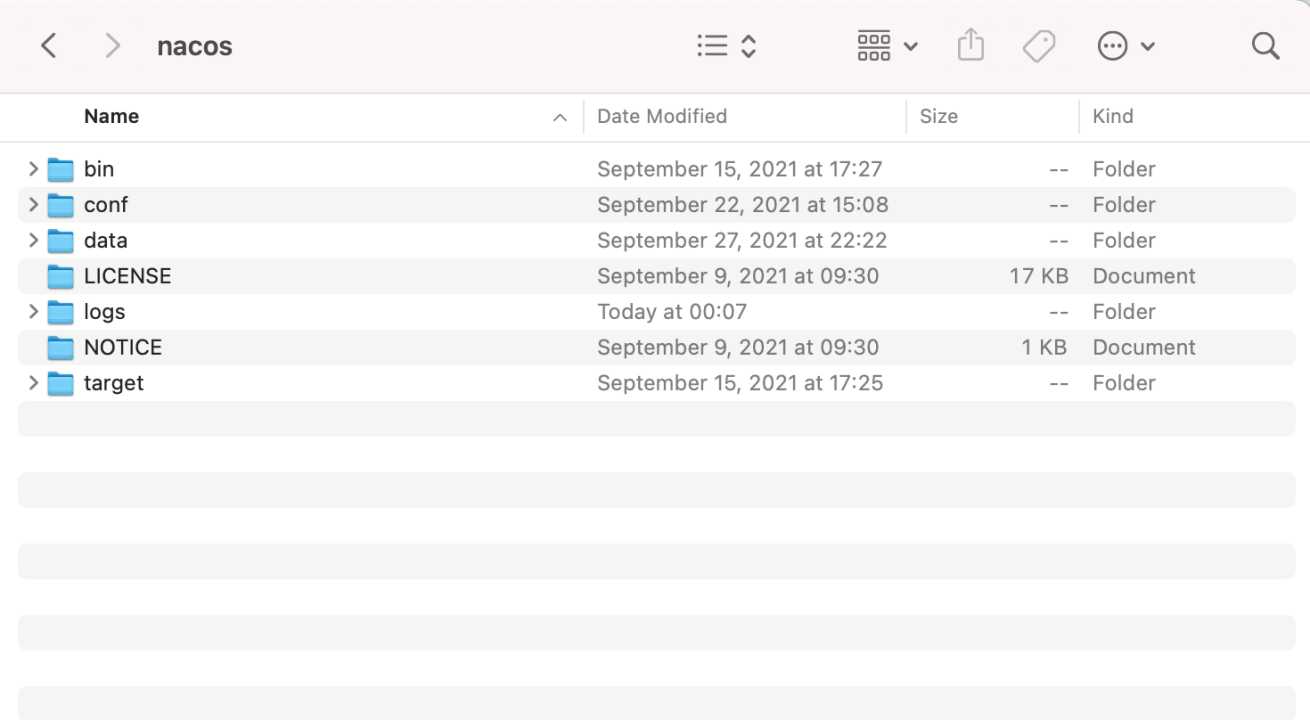
Task: Expand the data folder
Action: click(33, 240)
